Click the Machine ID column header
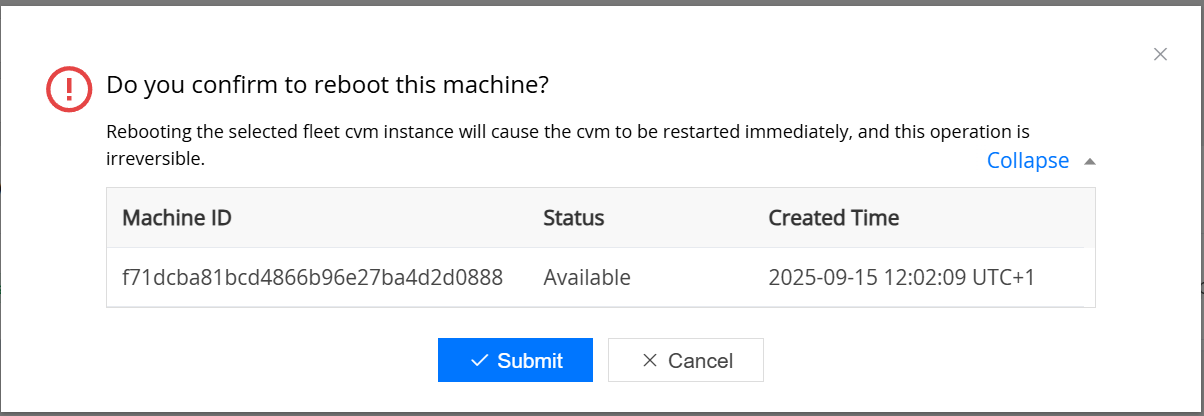The image size is (1204, 416). pos(177,217)
